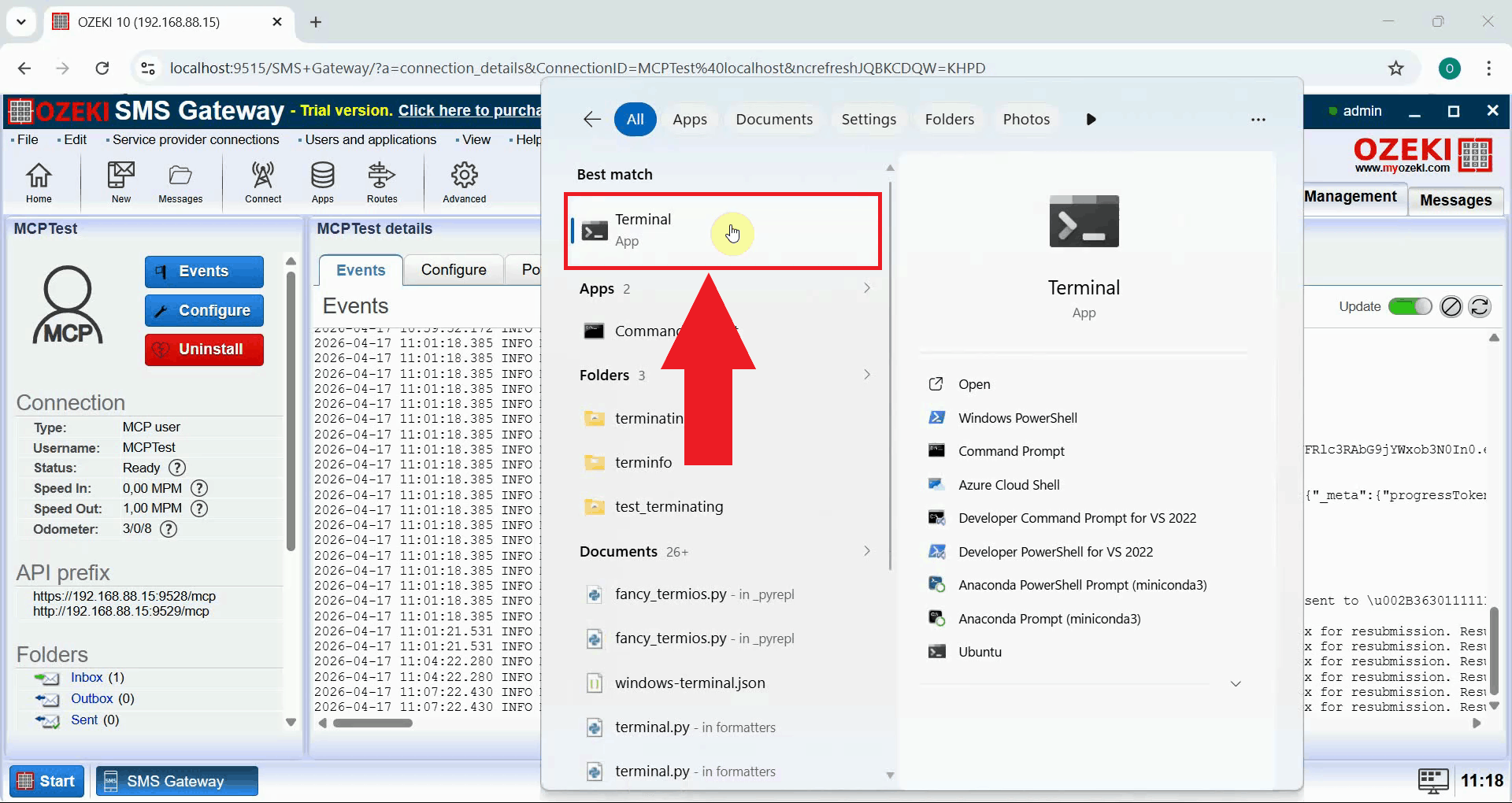Click the refresh icon next to Update
The height and width of the screenshot is (803, 1512).
click(1480, 307)
